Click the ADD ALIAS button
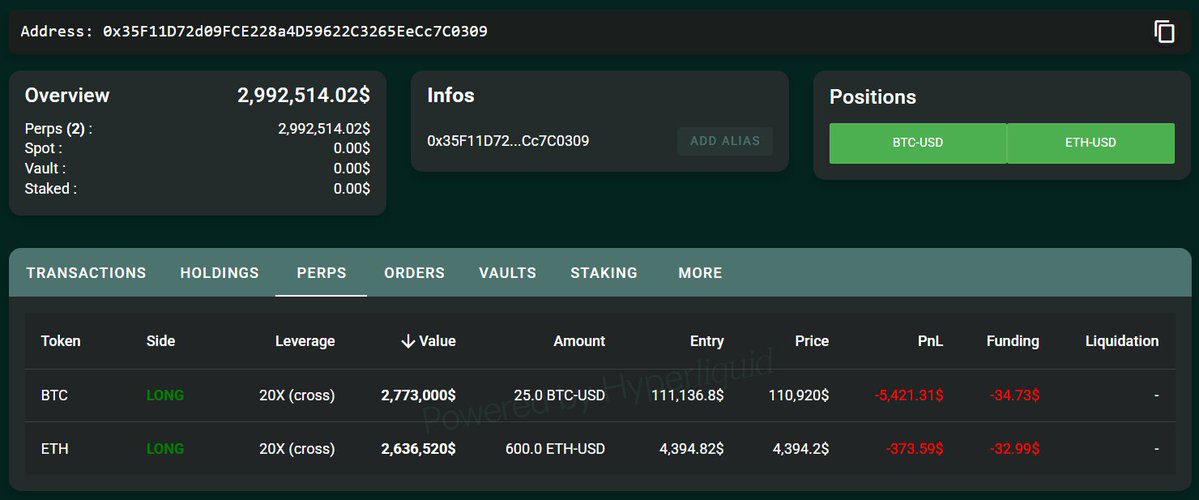Viewport: 1199px width, 500px height. click(x=725, y=141)
